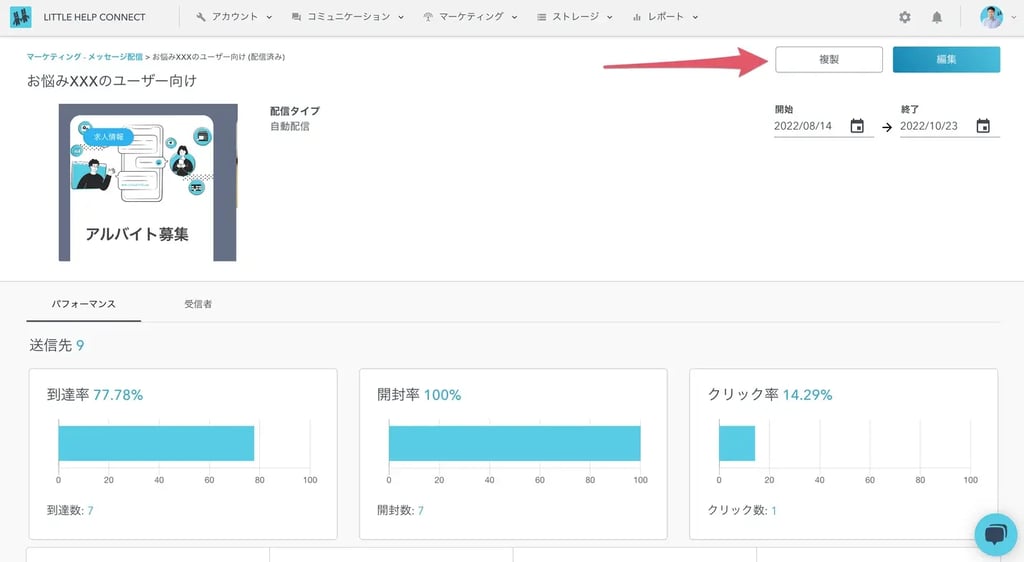Expand the コミュニケーション menu

click(347, 17)
